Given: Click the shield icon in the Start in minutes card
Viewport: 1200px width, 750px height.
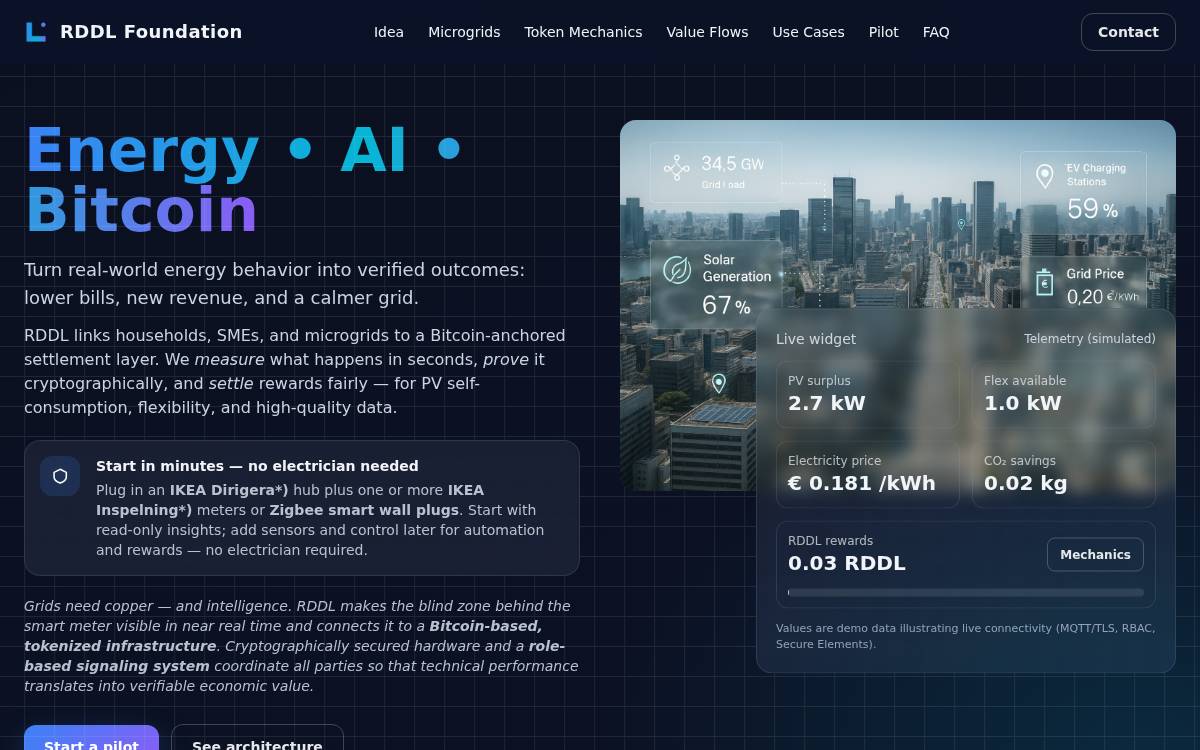Looking at the screenshot, I should point(60,476).
